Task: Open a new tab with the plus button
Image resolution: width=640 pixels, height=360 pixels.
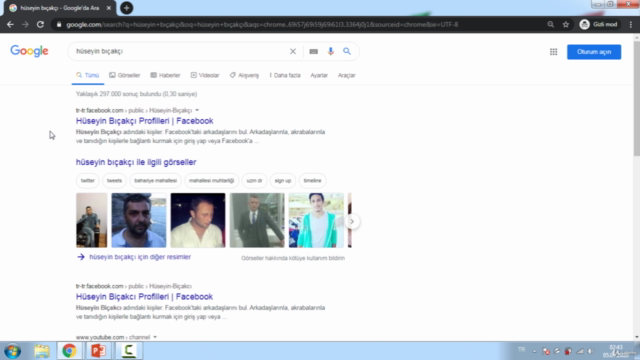Action: pyautogui.click(x=127, y=8)
